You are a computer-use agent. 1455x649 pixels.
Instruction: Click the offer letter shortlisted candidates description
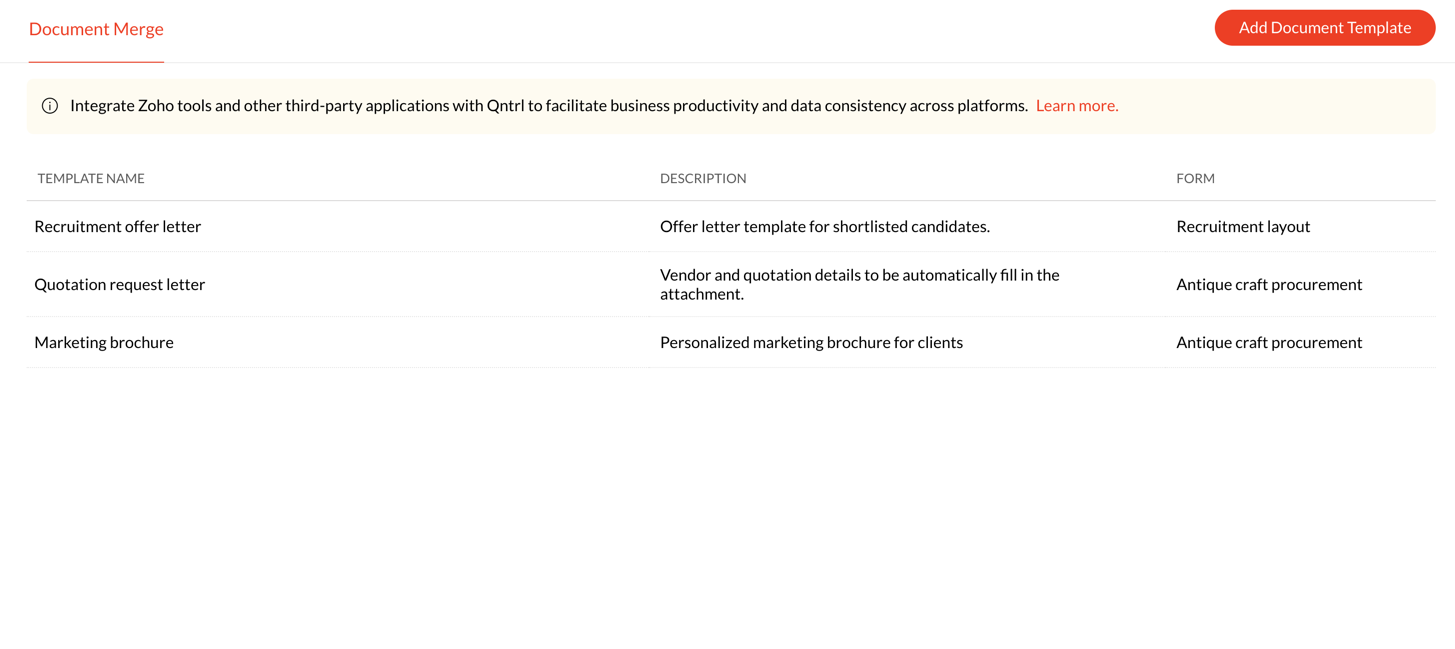coord(824,227)
